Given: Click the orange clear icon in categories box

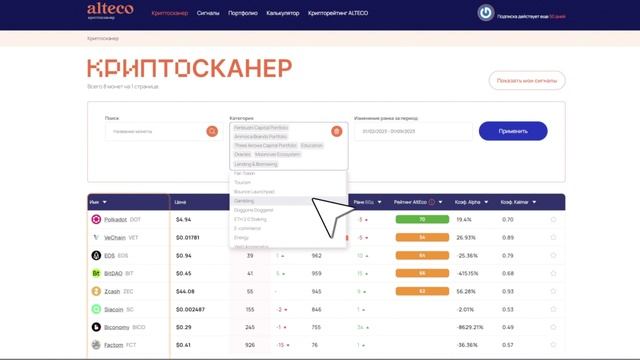Looking at the screenshot, I should point(337,131).
